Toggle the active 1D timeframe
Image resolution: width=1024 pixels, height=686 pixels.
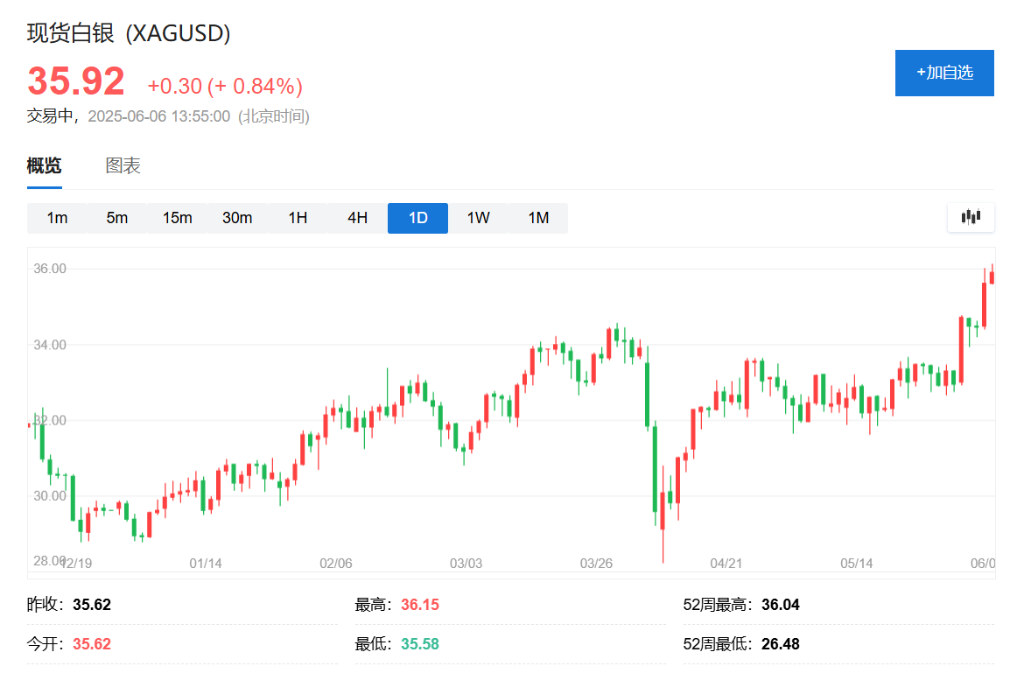pos(417,217)
